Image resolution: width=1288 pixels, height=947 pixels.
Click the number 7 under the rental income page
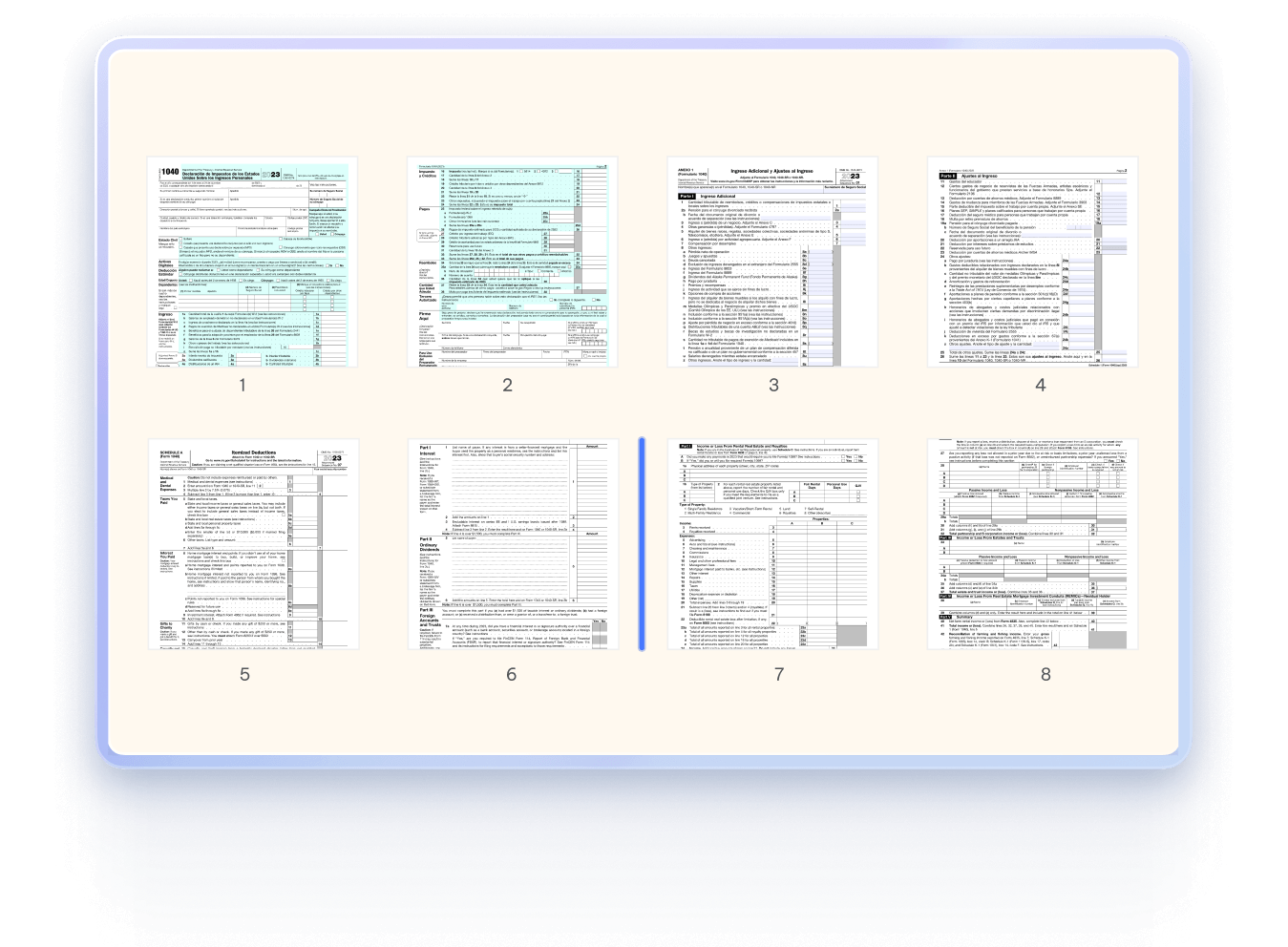coord(780,674)
